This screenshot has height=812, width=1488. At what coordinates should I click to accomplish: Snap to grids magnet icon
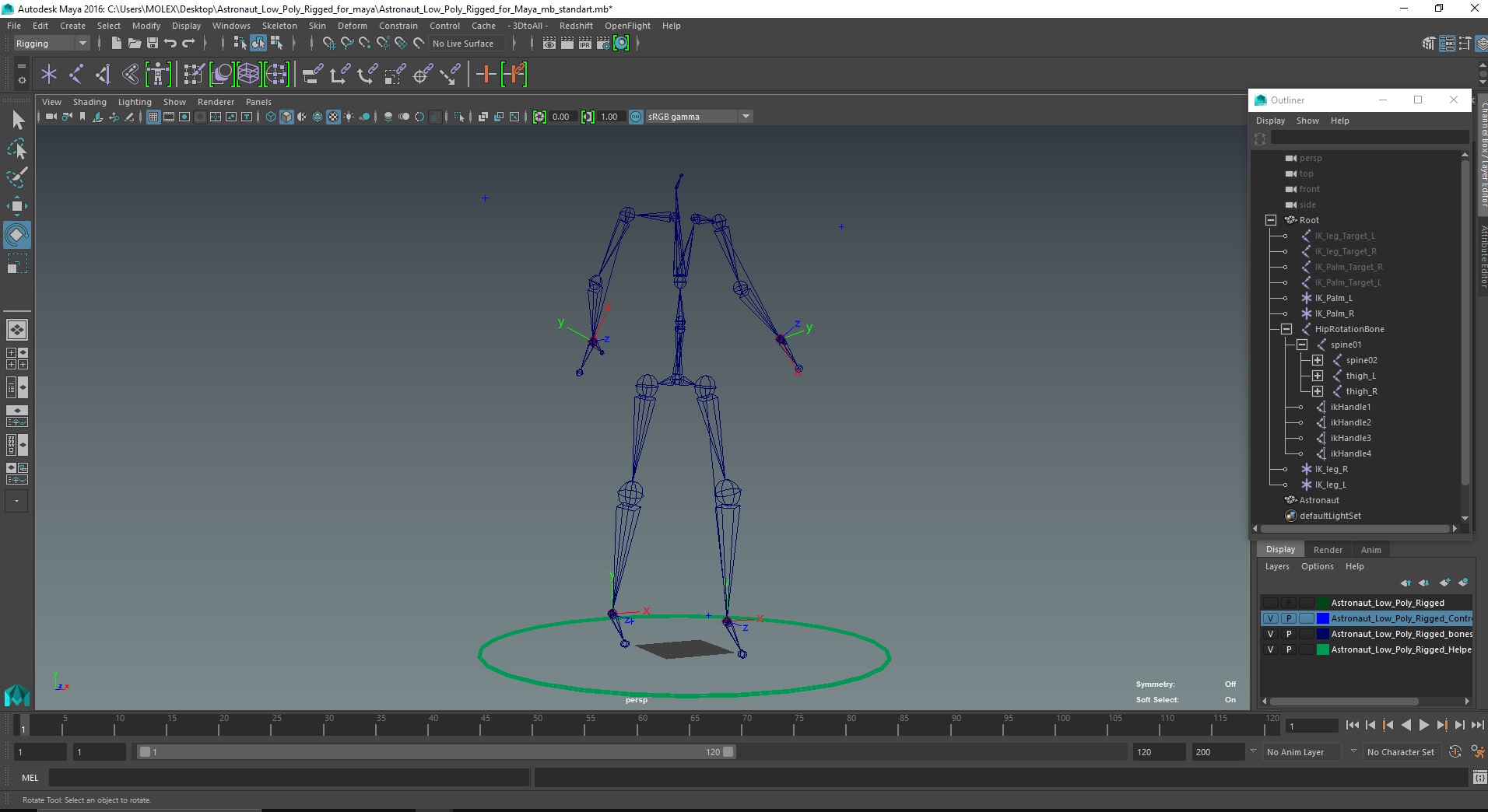329,44
